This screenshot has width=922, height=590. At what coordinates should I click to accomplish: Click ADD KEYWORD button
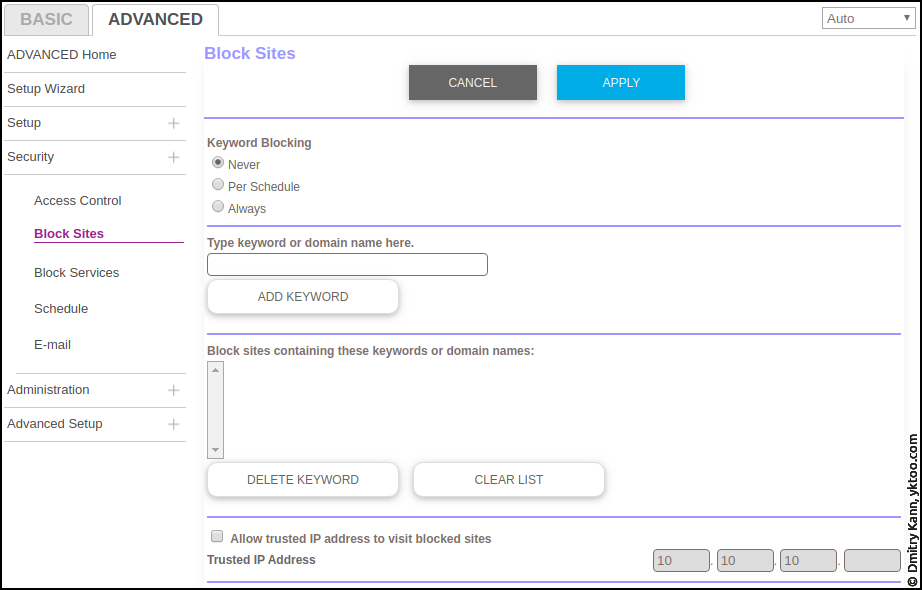303,297
